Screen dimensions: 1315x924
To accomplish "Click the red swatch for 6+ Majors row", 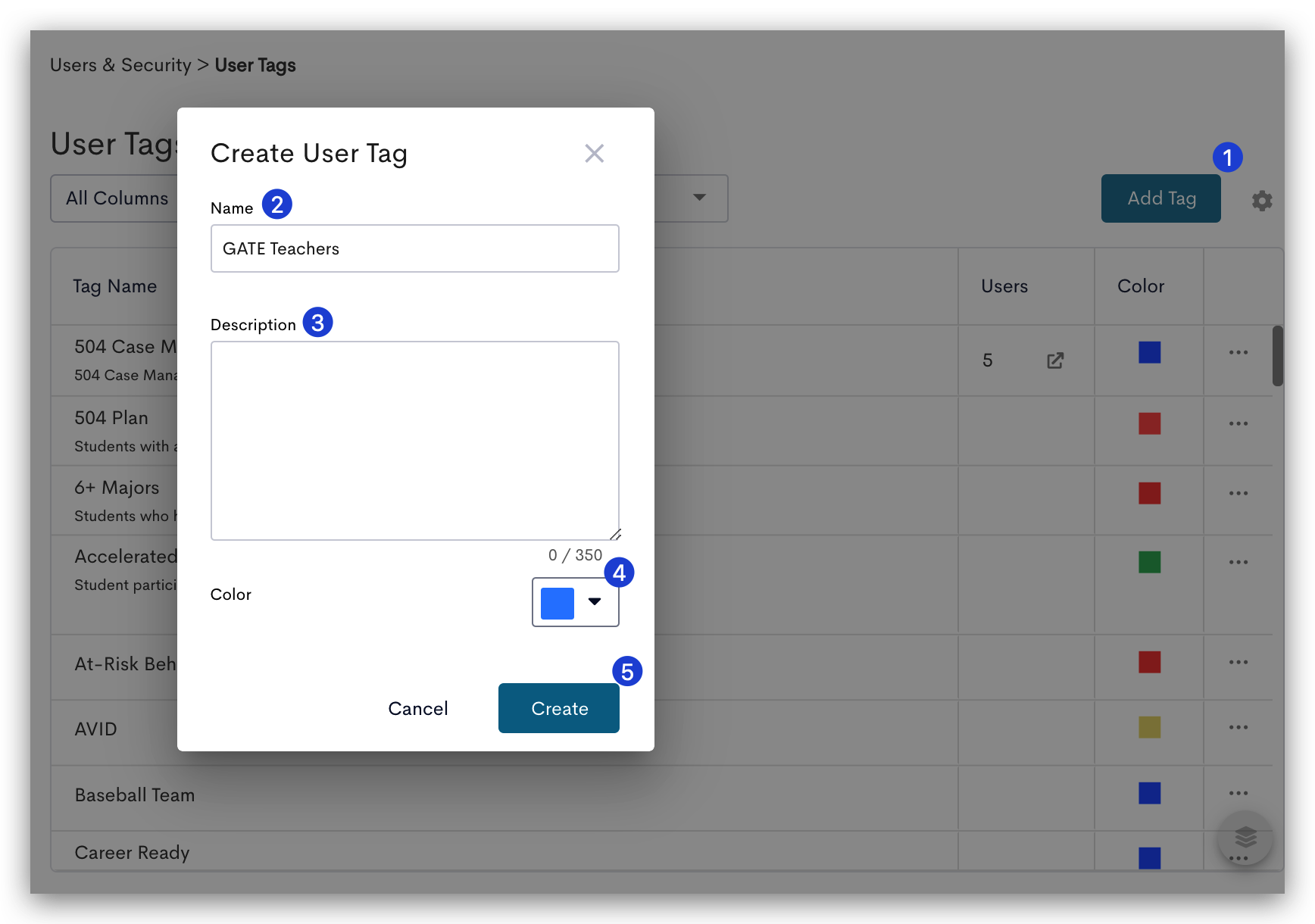I will (1150, 493).
